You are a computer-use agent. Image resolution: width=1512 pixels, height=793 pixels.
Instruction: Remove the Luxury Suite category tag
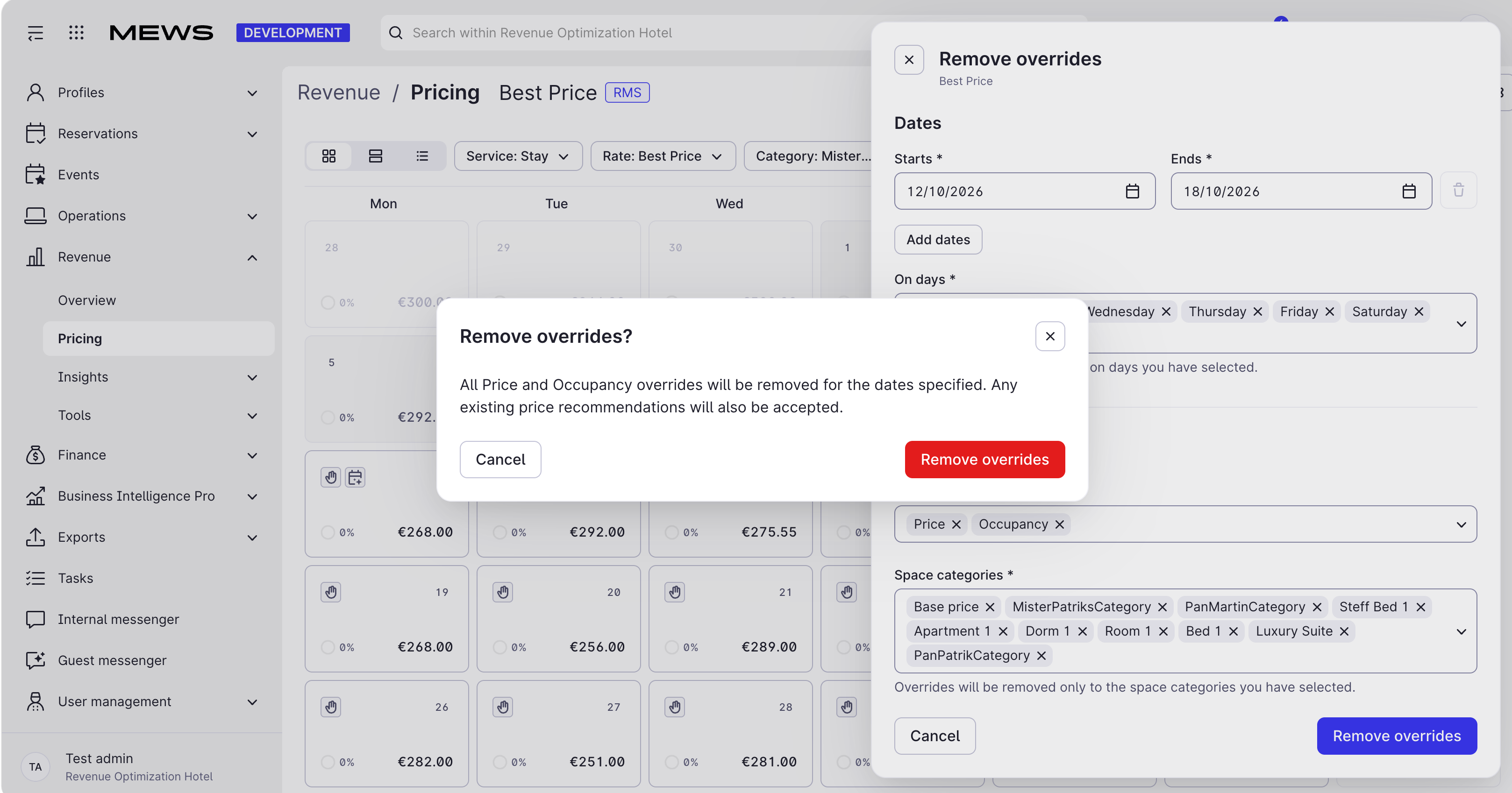(x=1344, y=631)
